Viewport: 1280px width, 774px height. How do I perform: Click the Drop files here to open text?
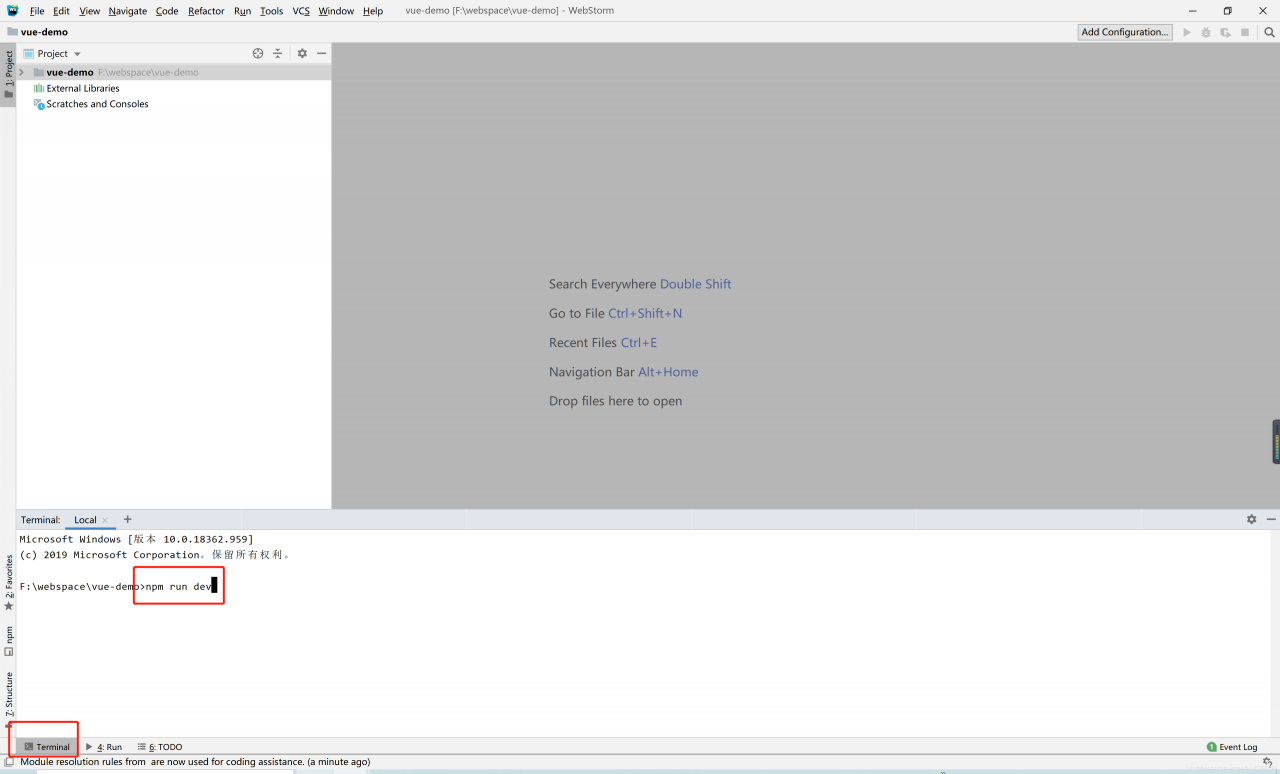(615, 401)
